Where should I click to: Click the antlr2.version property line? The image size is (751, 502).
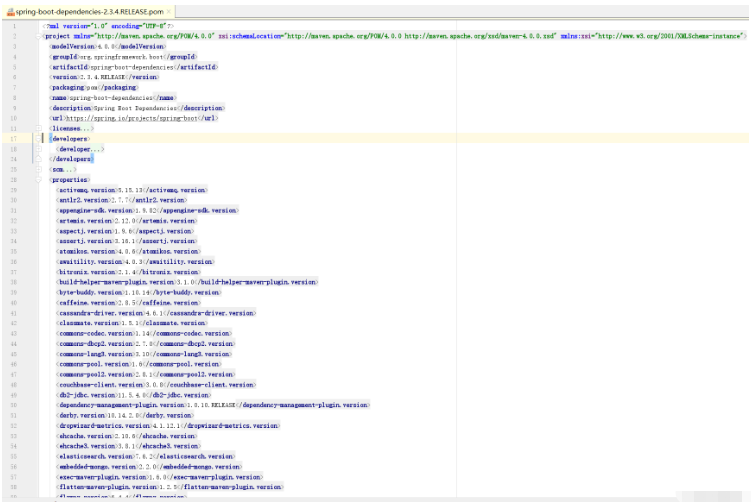tap(122, 200)
